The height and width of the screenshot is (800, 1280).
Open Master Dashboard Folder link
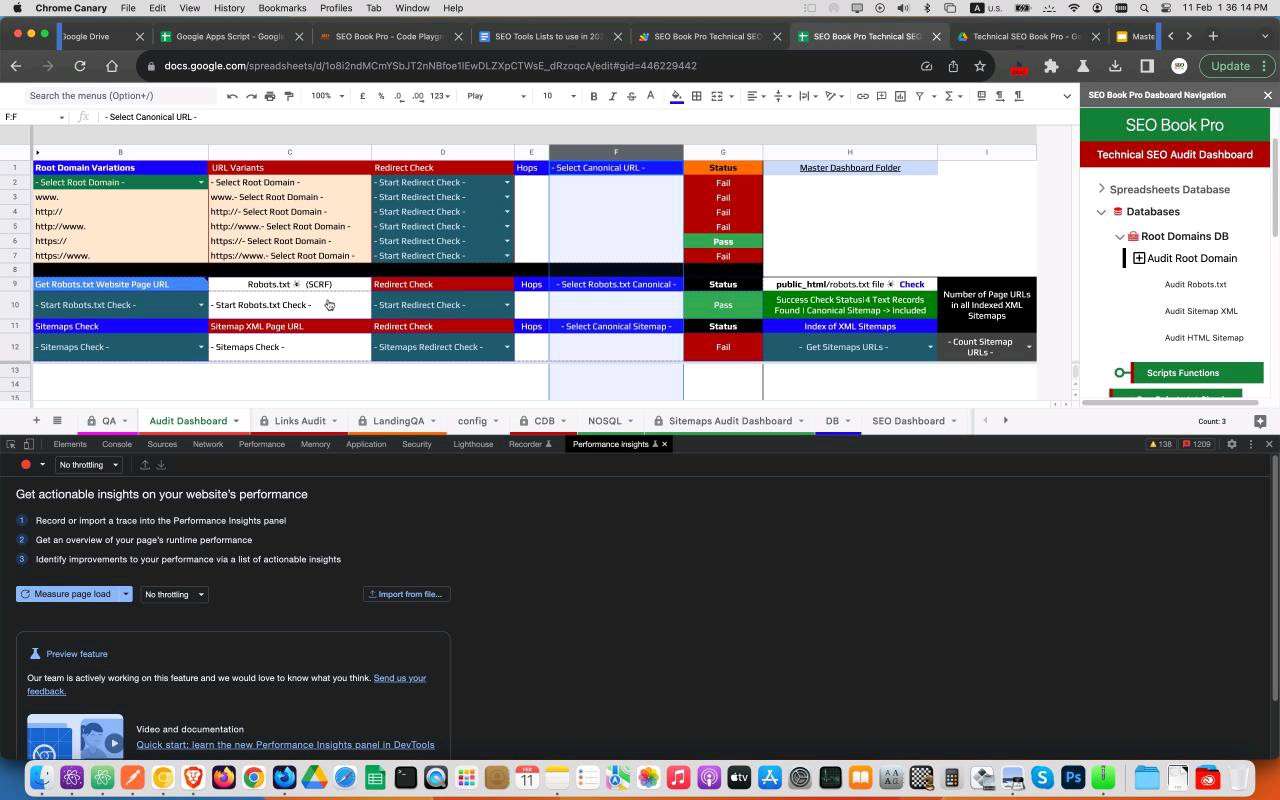click(850, 168)
